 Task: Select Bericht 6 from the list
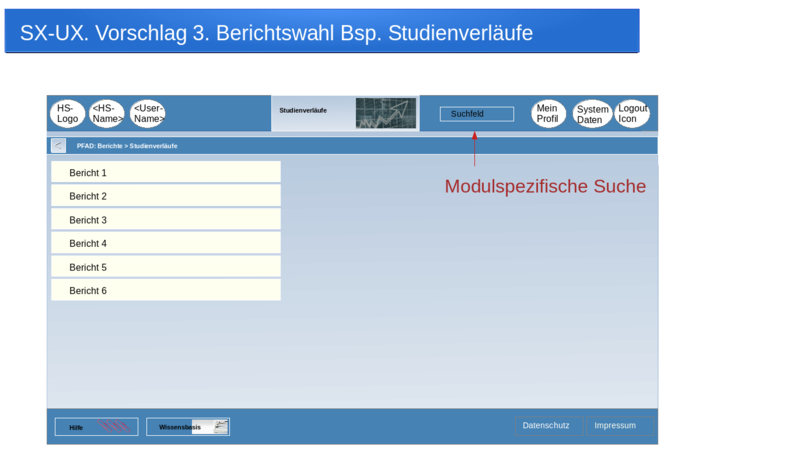(166, 290)
